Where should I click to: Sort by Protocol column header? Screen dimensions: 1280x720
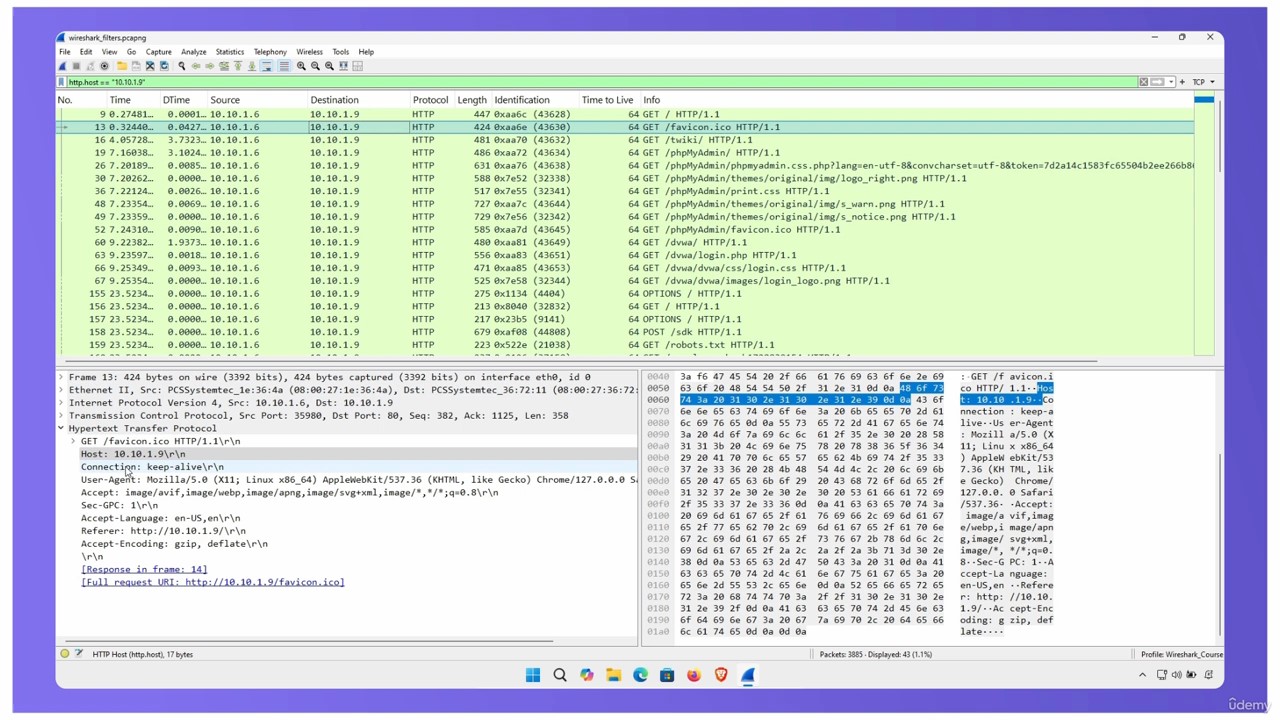(430, 100)
